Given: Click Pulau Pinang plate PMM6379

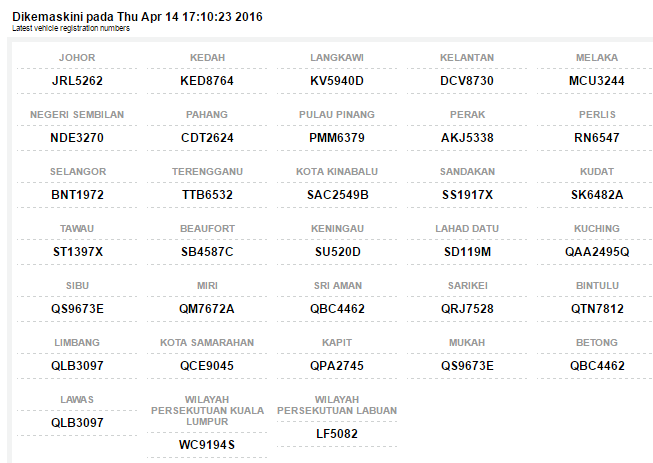Looking at the screenshot, I should (337, 138).
